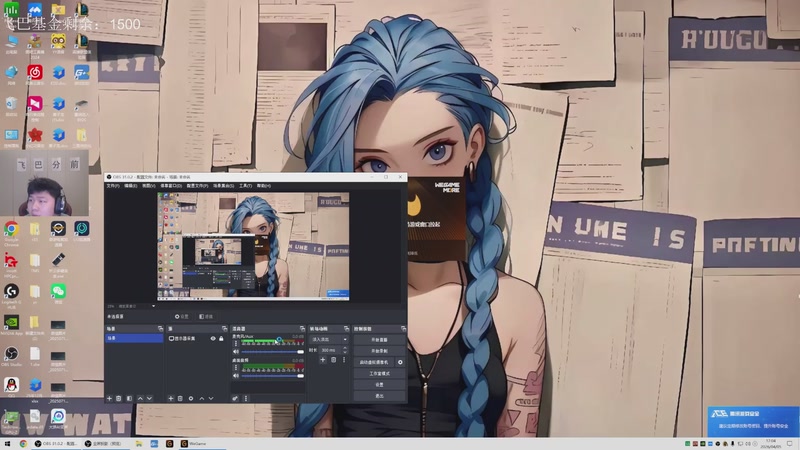The height and width of the screenshot is (450, 800).
Task: Open advanced audio properties icon below the mixer
Action: [x=235, y=398]
